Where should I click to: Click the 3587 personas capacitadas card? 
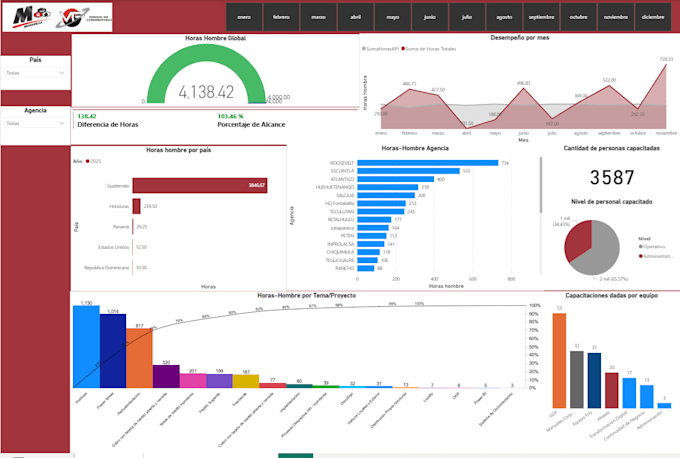tap(611, 177)
